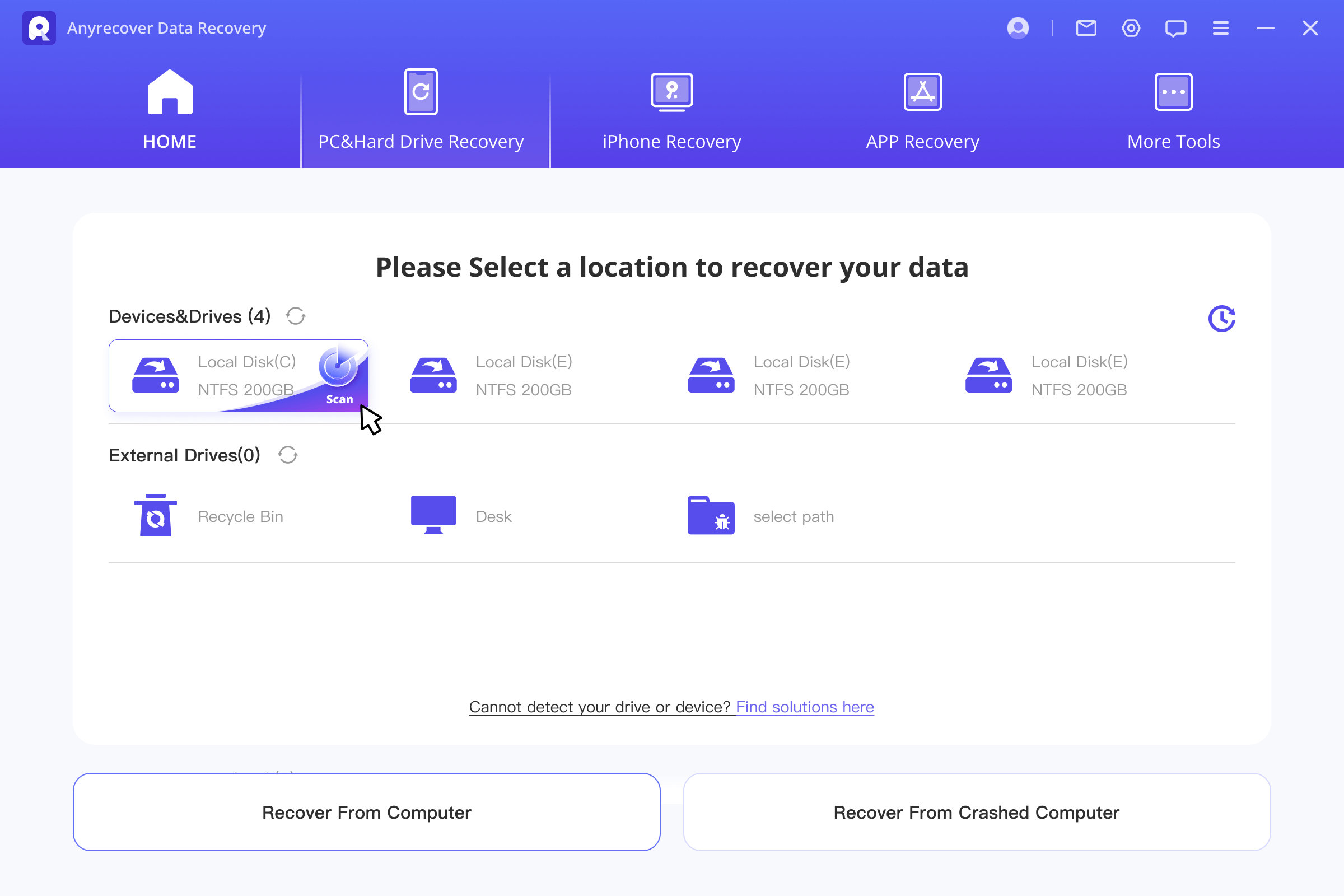Click the Recycle Bin icon

pos(156,515)
